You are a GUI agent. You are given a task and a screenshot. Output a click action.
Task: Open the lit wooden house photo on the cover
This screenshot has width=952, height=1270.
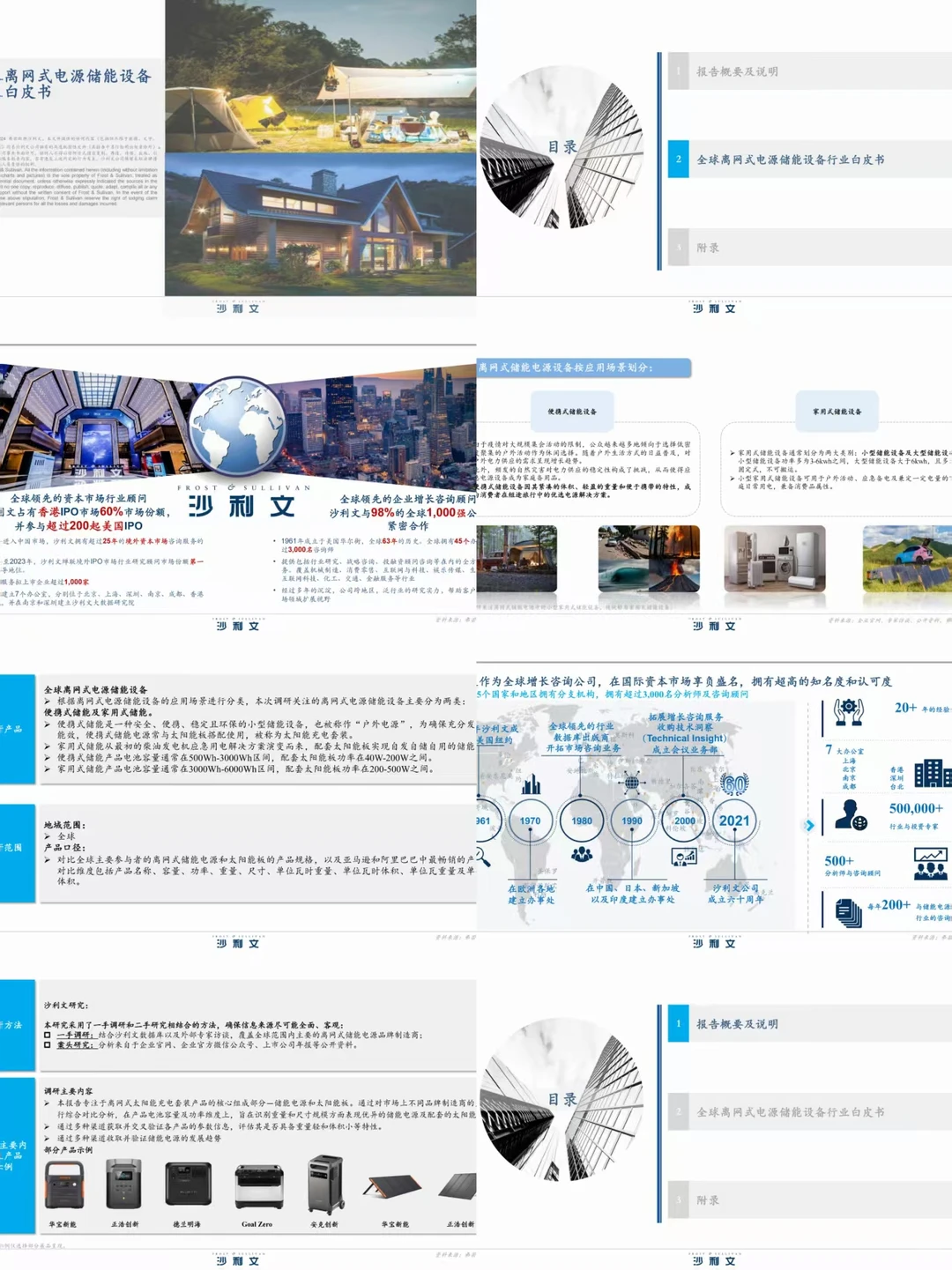click(321, 224)
